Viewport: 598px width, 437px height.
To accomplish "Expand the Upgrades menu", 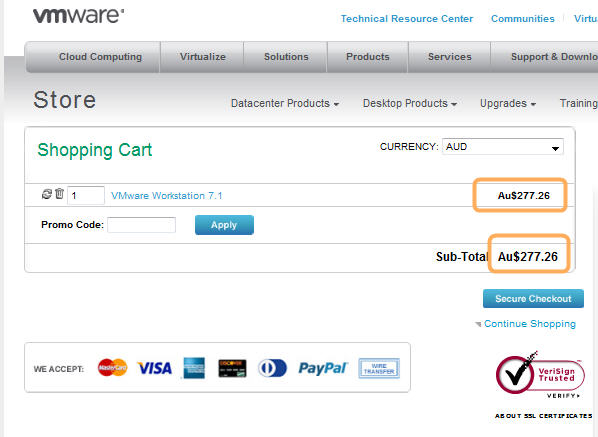I will [508, 103].
